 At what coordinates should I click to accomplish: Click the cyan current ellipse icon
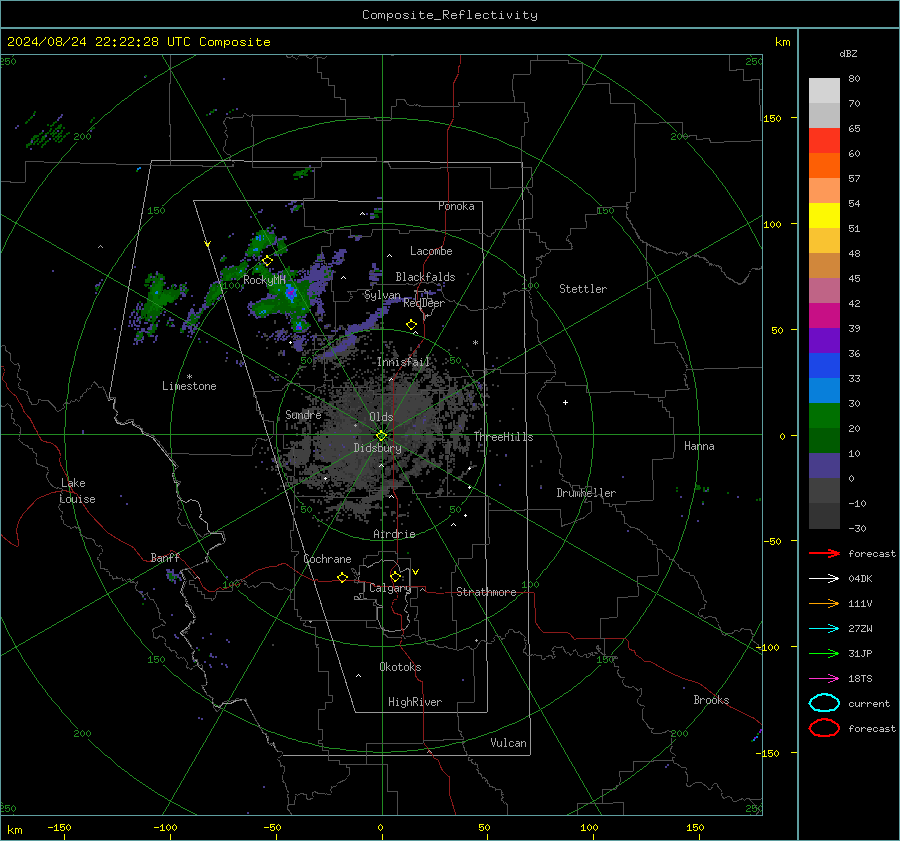point(824,703)
